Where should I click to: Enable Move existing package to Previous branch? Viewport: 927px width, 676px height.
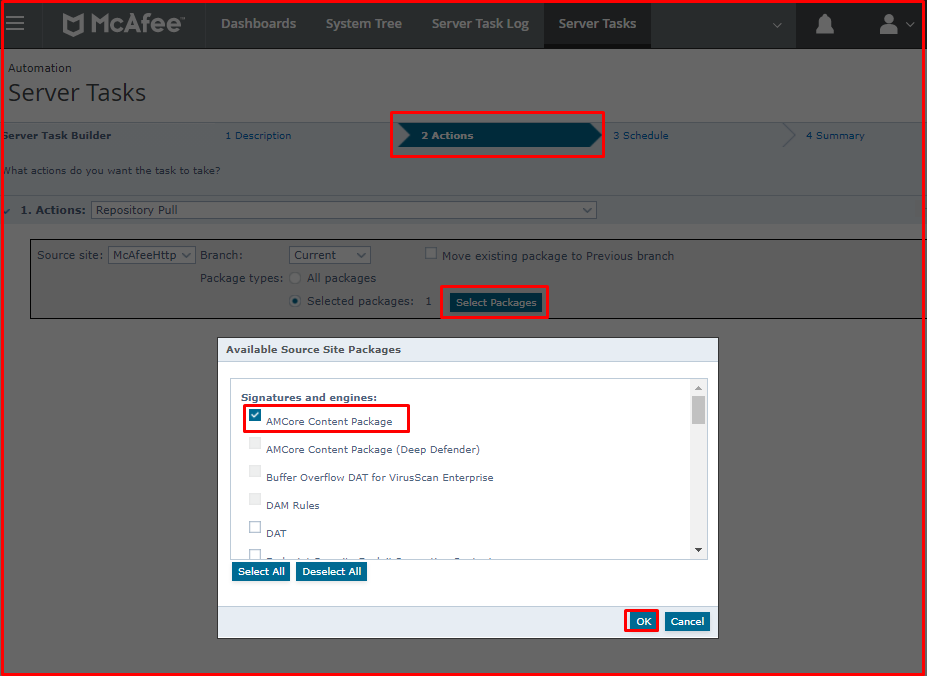tap(431, 254)
